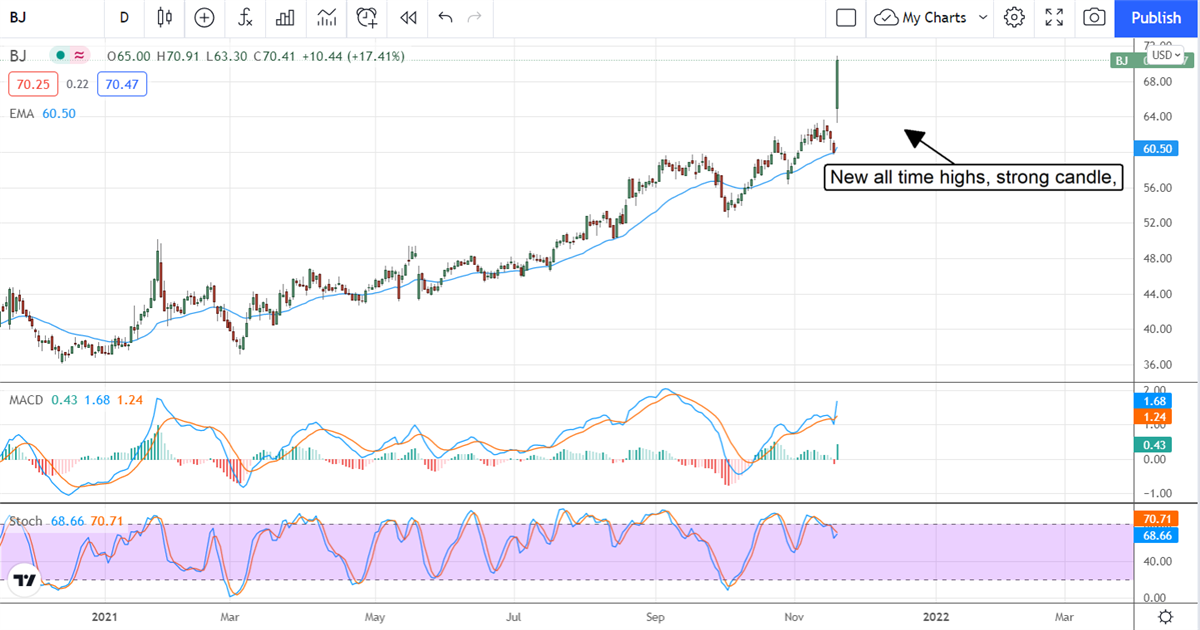Select the EMA 60.50 indicator legend
Image resolution: width=1200 pixels, height=630 pixels.
[42, 114]
